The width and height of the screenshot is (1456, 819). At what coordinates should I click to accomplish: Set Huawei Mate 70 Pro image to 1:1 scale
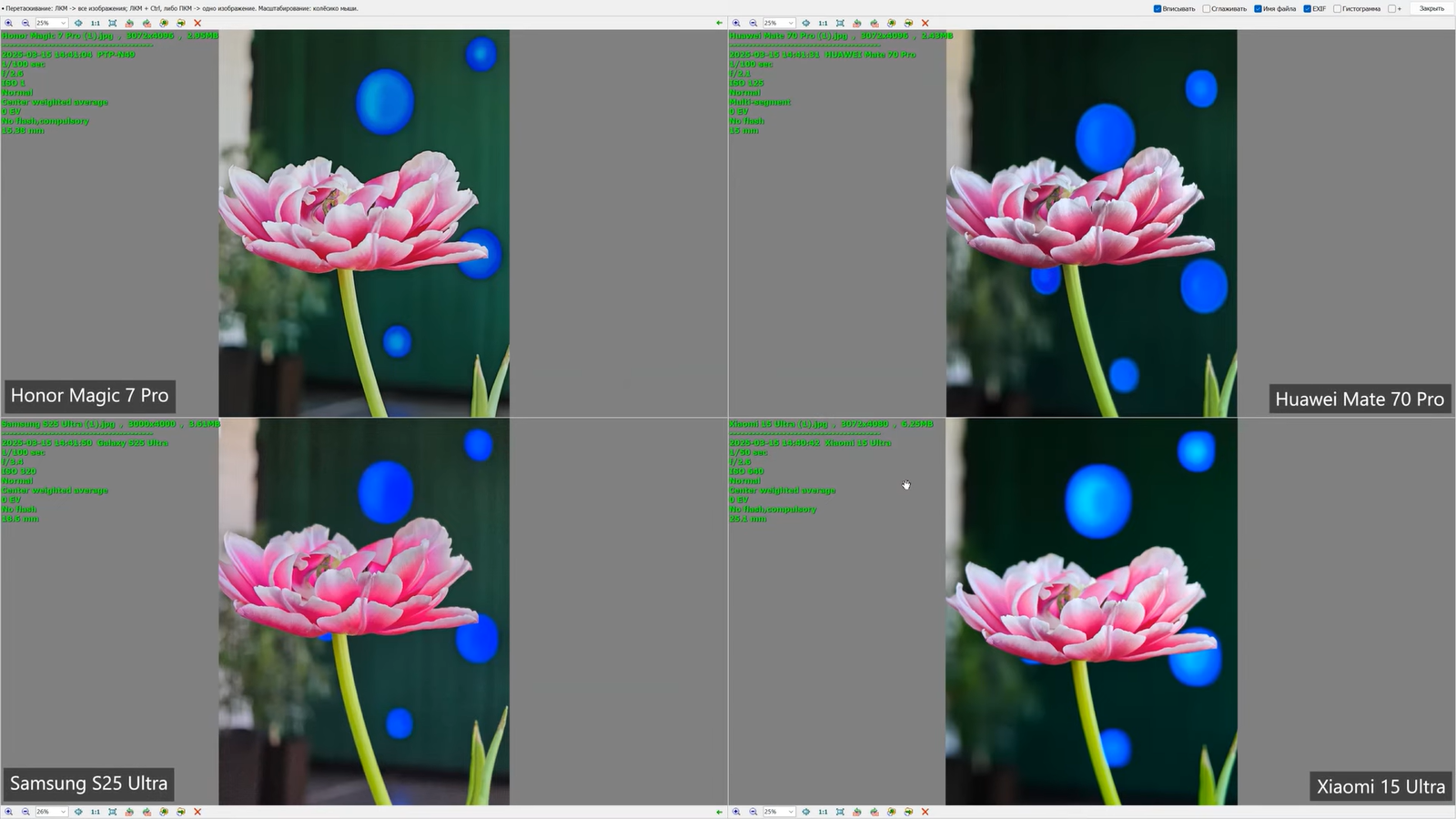(824, 23)
